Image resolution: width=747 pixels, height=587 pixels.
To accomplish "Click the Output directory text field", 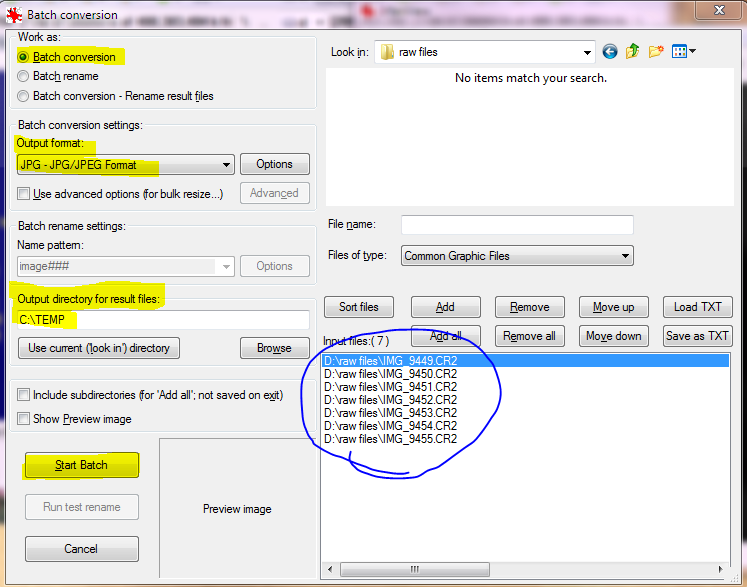I will (163, 320).
